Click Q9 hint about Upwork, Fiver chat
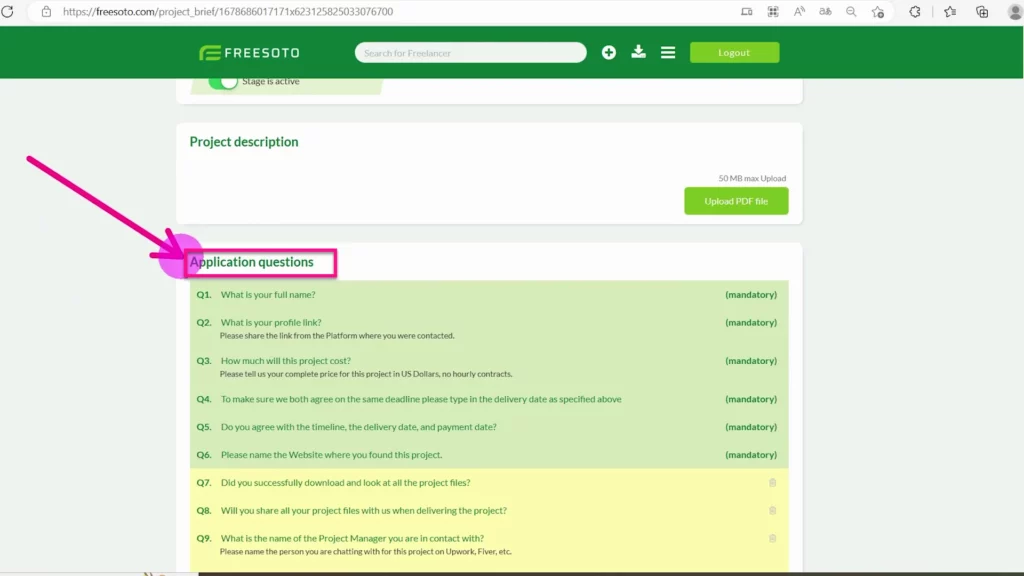1024x576 pixels. coord(366,552)
